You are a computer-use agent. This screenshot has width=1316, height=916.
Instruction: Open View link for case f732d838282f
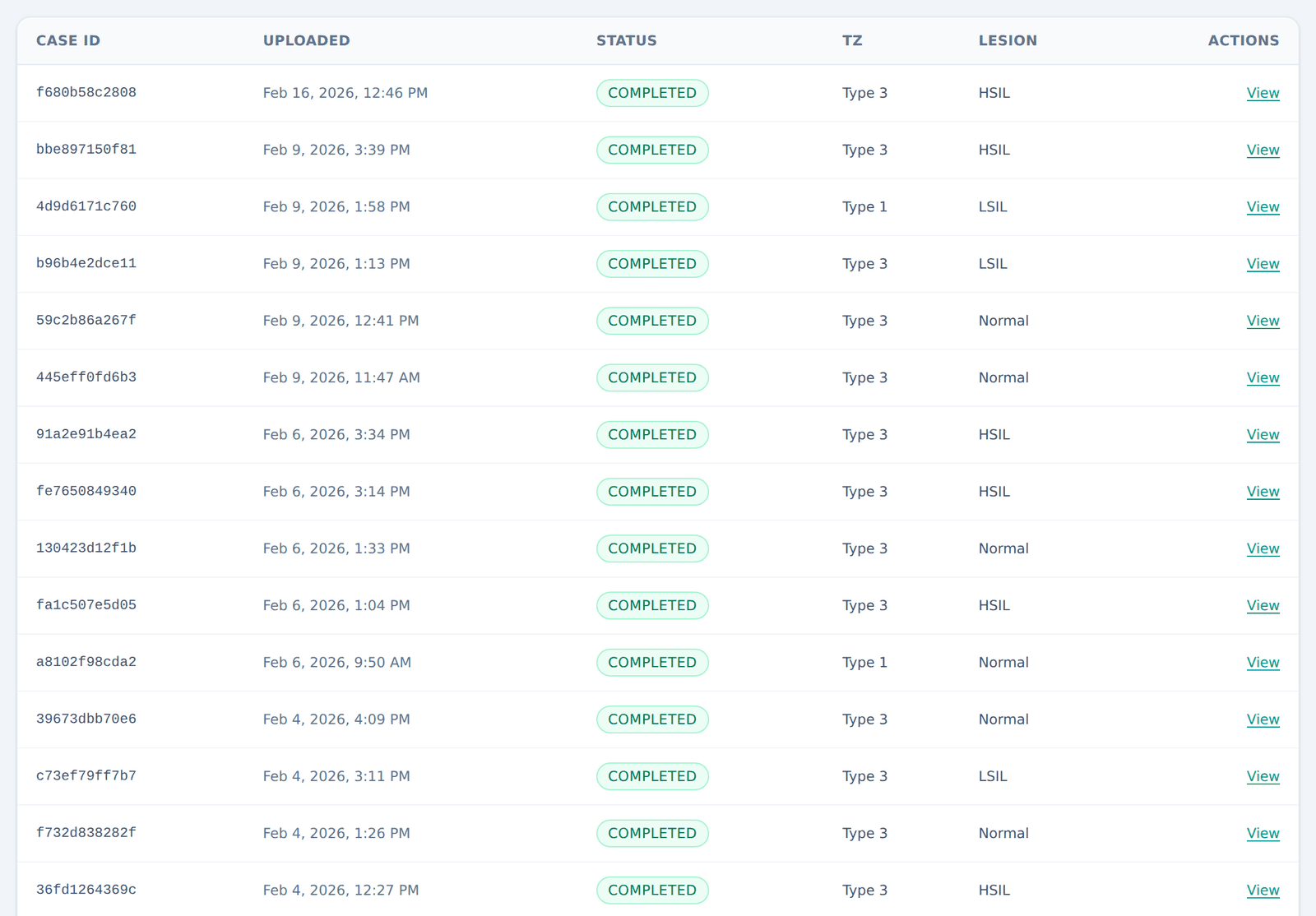(1263, 833)
